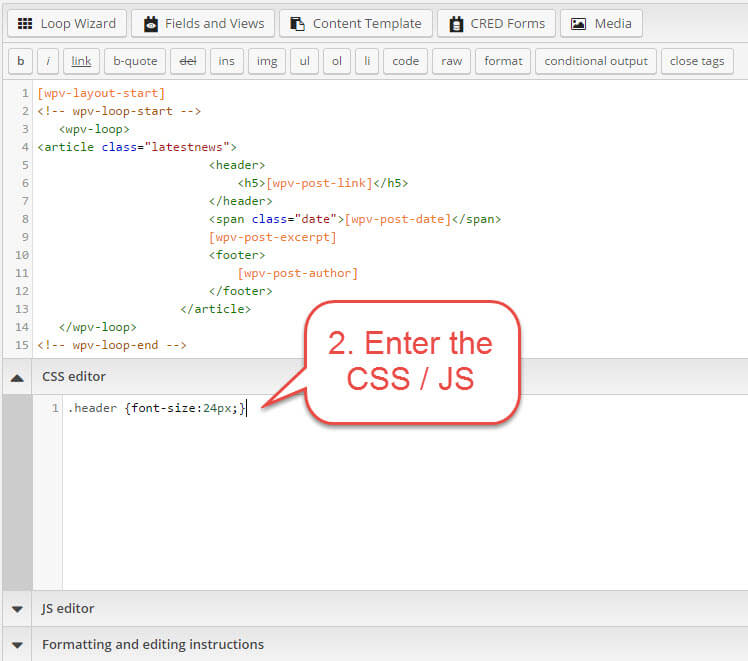This screenshot has width=748, height=661.
Task: Click the [wpv-post-author] shortcode
Action: pos(298,273)
